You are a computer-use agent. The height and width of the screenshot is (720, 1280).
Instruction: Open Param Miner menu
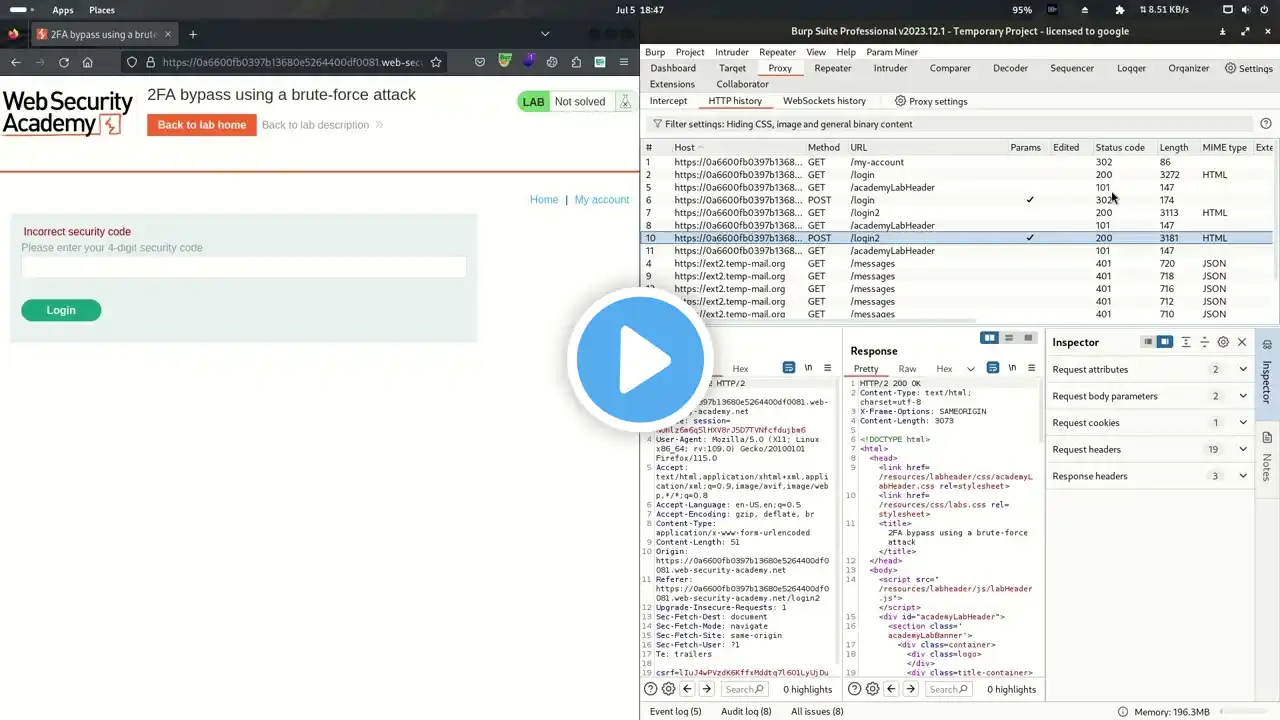(892, 52)
